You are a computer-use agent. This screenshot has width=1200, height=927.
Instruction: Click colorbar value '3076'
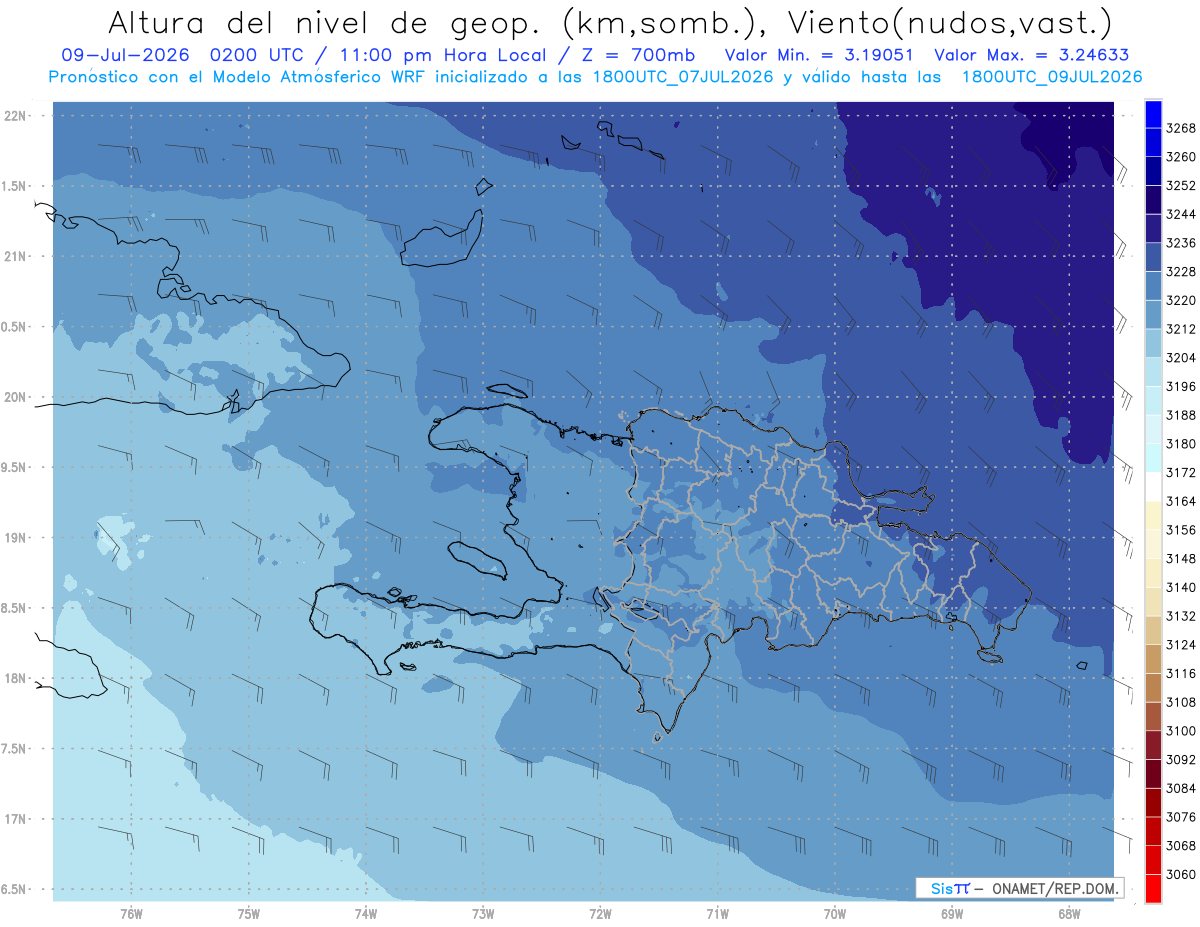click(x=1181, y=817)
